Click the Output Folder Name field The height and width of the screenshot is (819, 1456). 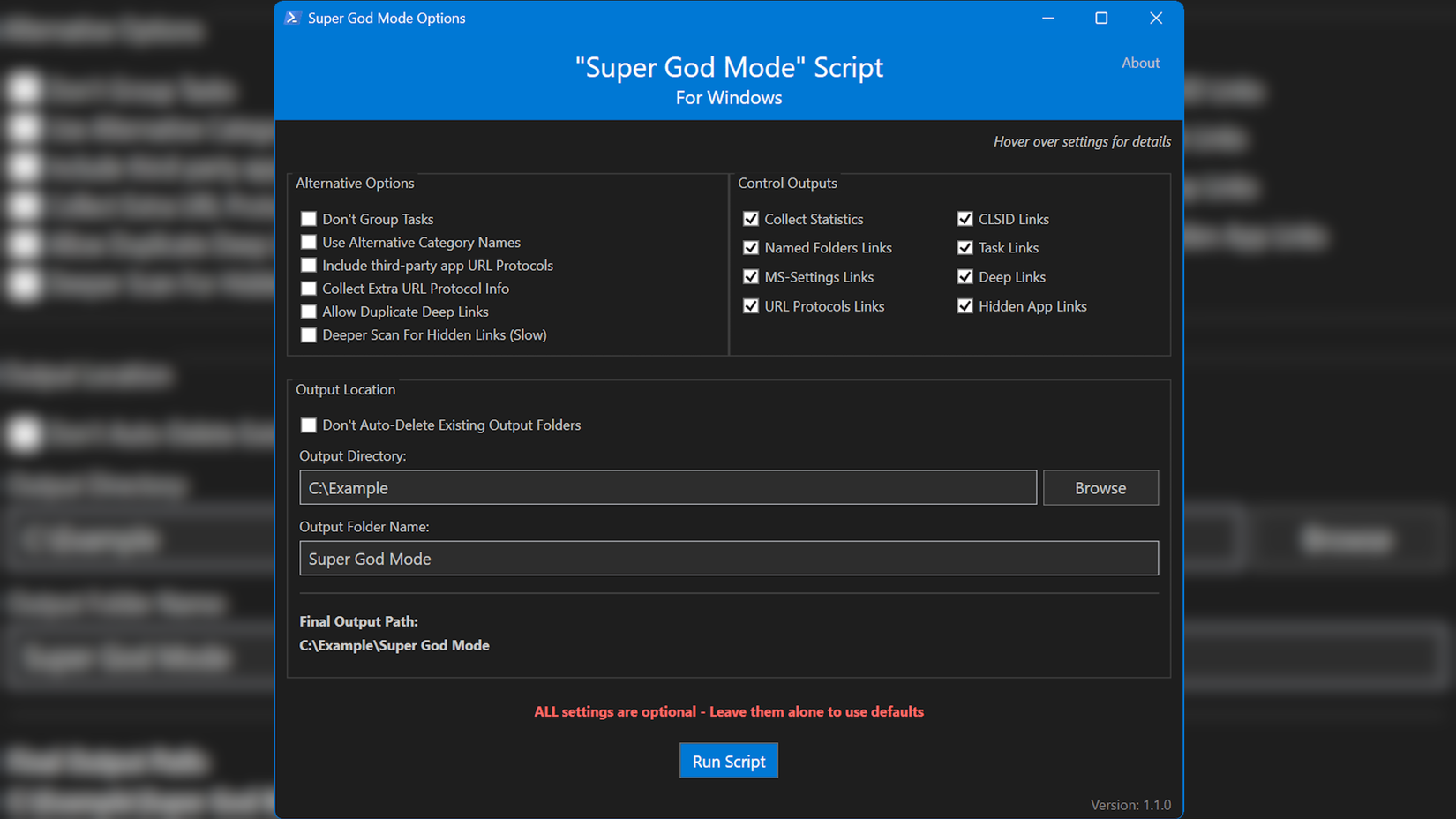point(729,558)
